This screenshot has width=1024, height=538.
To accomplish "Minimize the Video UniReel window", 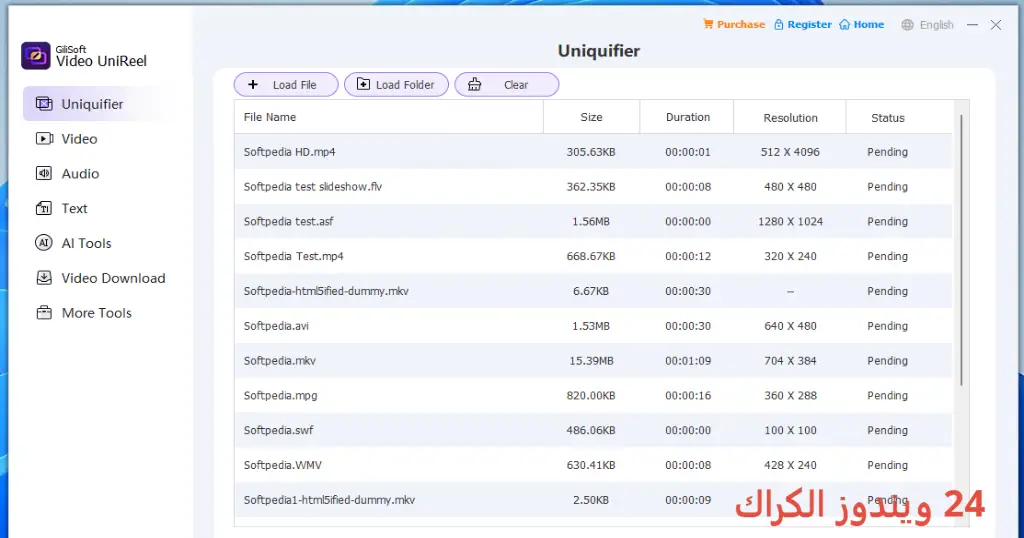I will (972, 25).
